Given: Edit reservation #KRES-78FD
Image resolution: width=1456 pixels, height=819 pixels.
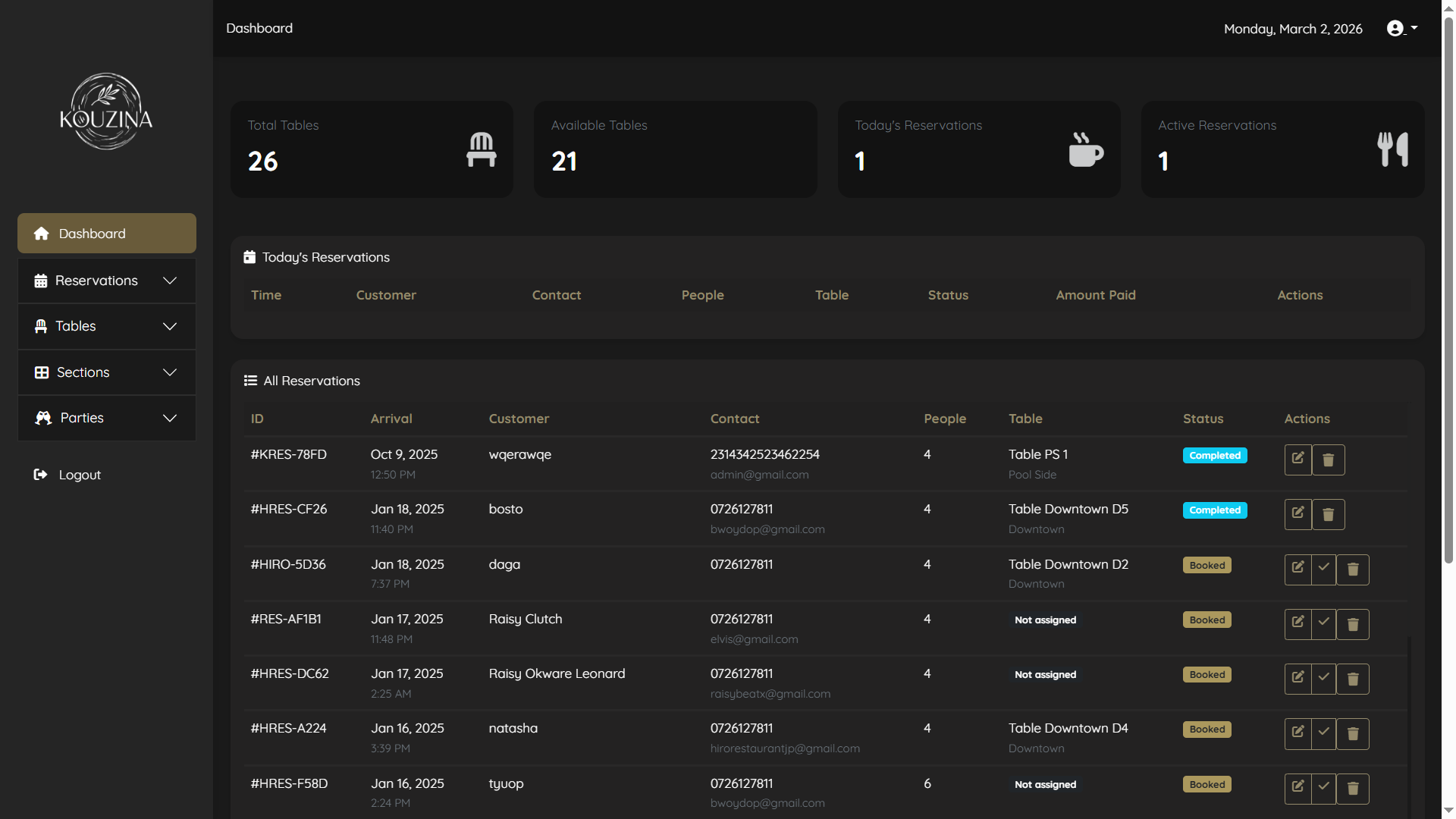Looking at the screenshot, I should click(x=1298, y=459).
